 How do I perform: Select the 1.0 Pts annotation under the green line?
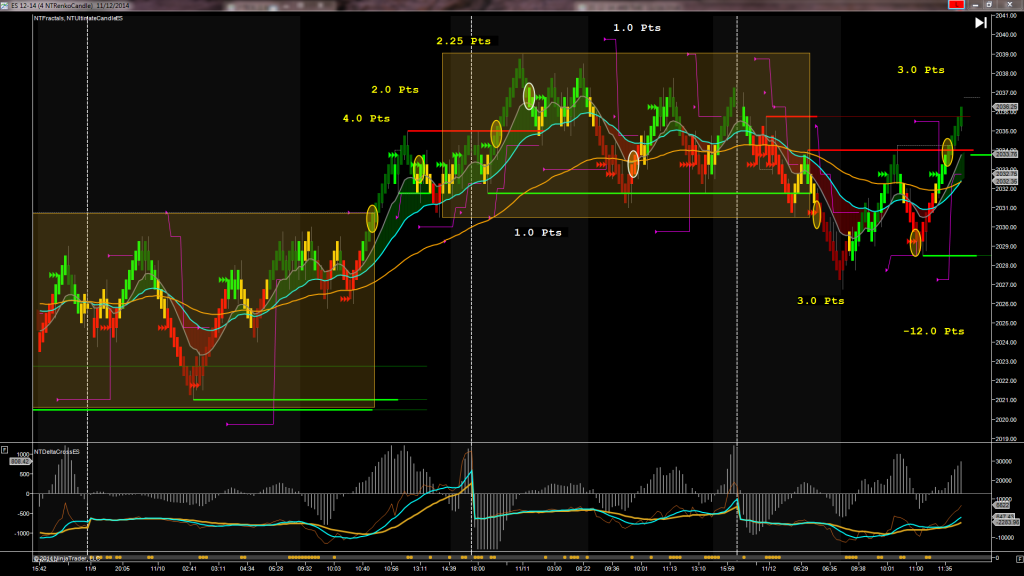click(x=537, y=232)
